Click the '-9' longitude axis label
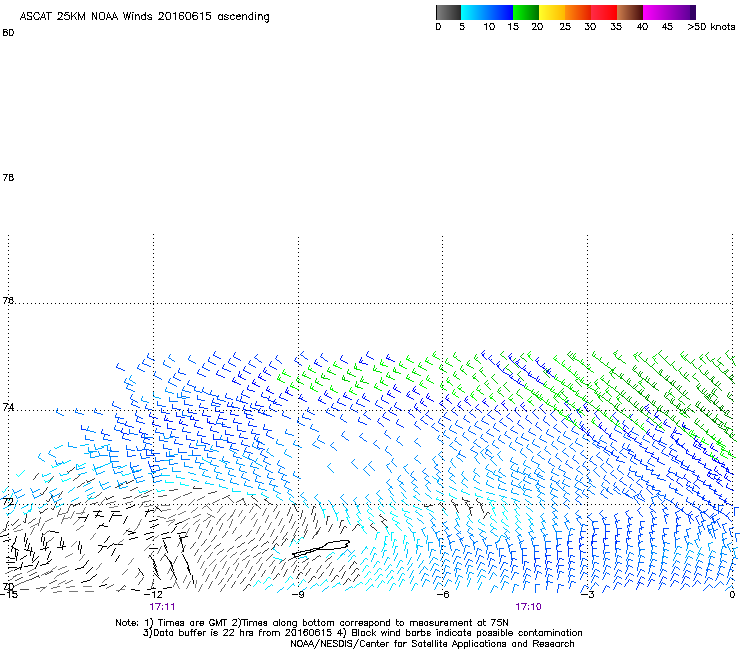Viewport: 740px width, 650px height. [298, 595]
